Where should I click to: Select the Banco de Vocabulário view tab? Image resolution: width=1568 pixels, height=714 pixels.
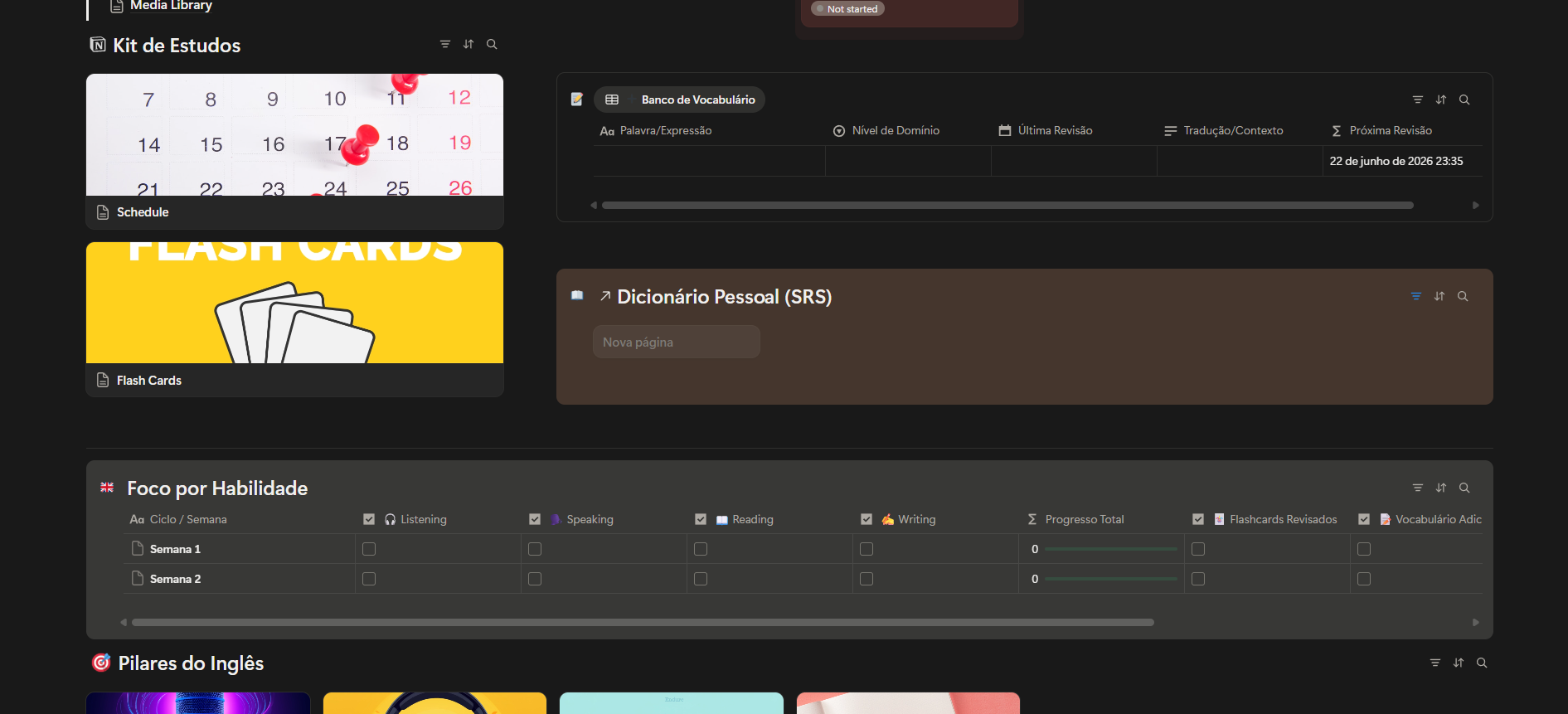(x=679, y=100)
